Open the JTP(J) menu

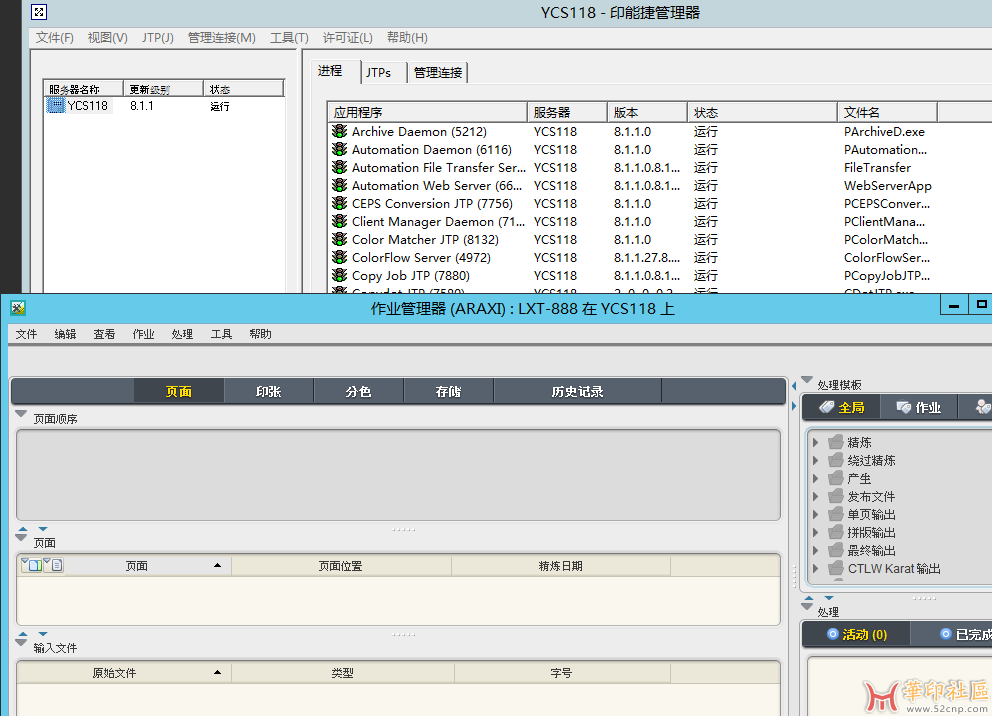158,38
